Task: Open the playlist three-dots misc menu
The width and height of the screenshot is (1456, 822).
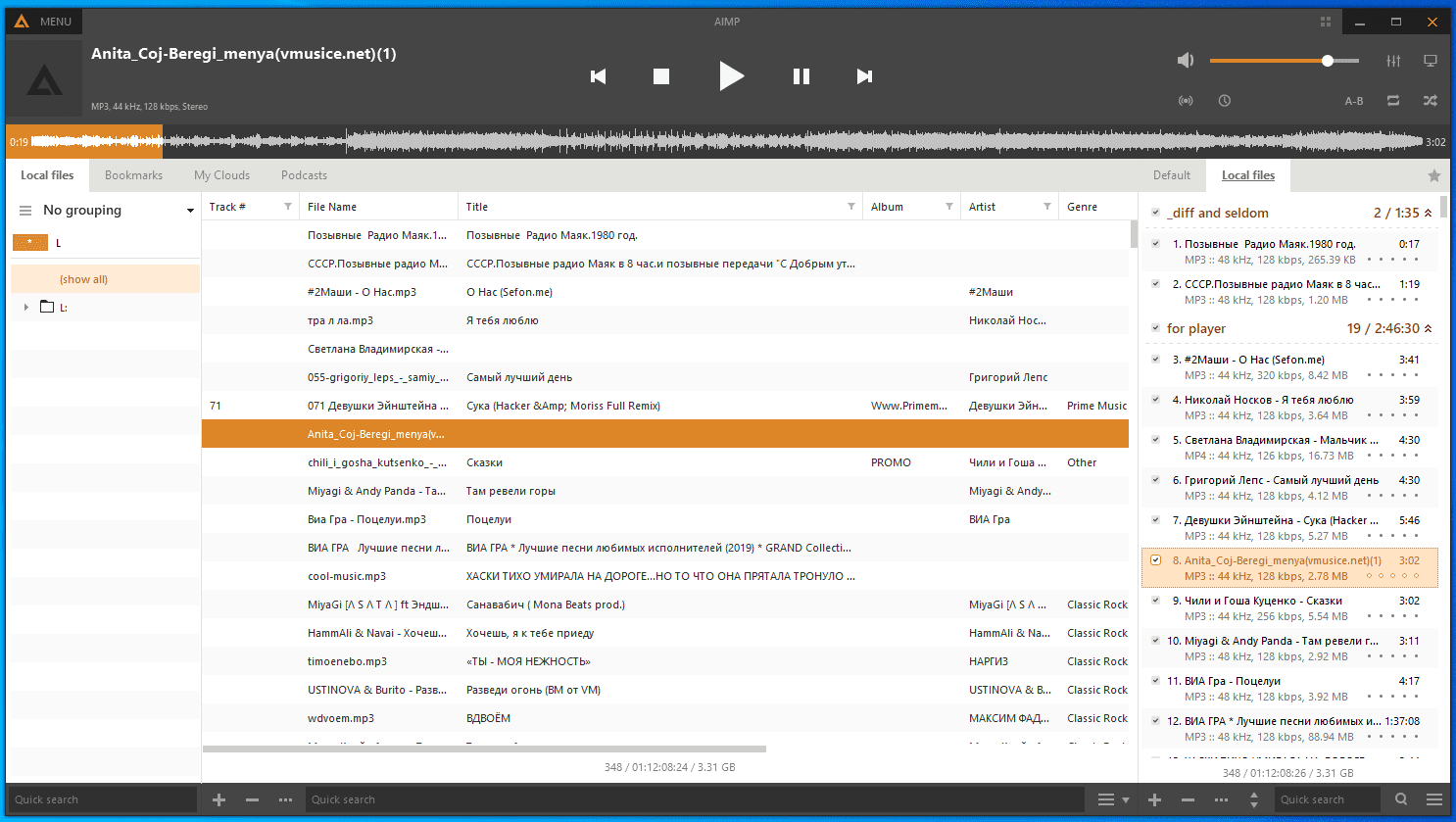Action: pyautogui.click(x=1221, y=800)
